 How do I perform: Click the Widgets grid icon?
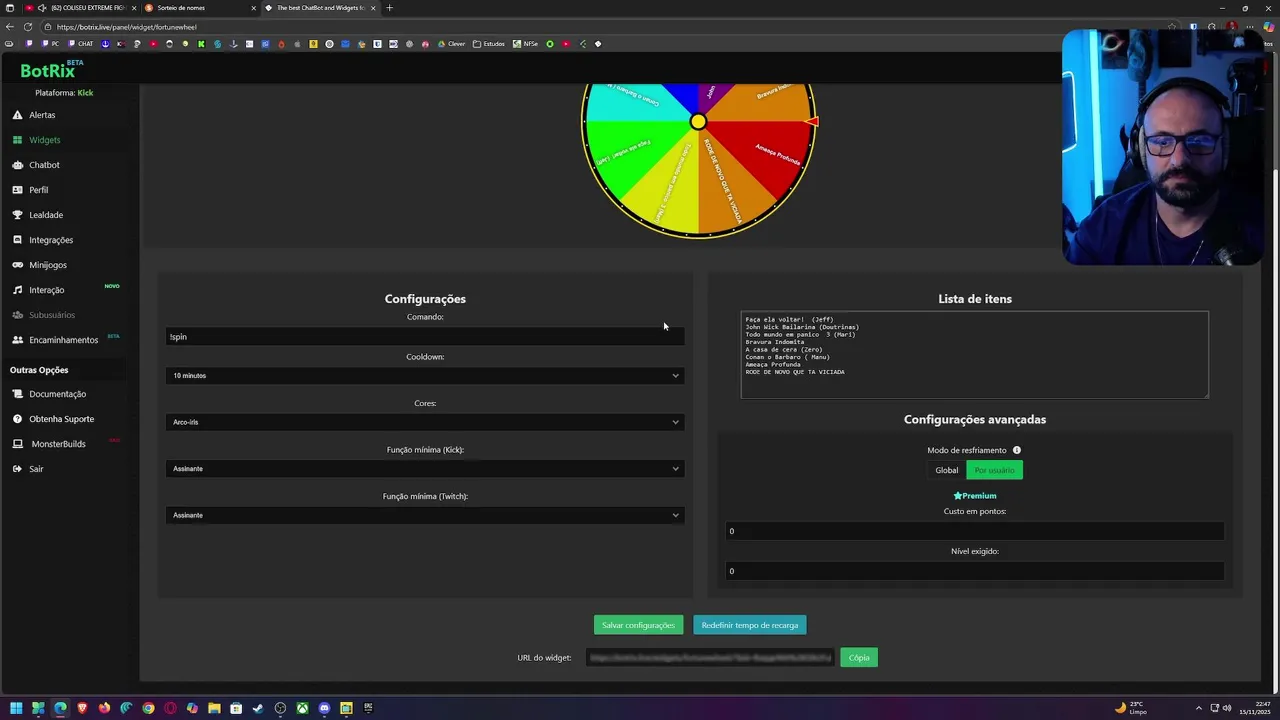pyautogui.click(x=17, y=140)
